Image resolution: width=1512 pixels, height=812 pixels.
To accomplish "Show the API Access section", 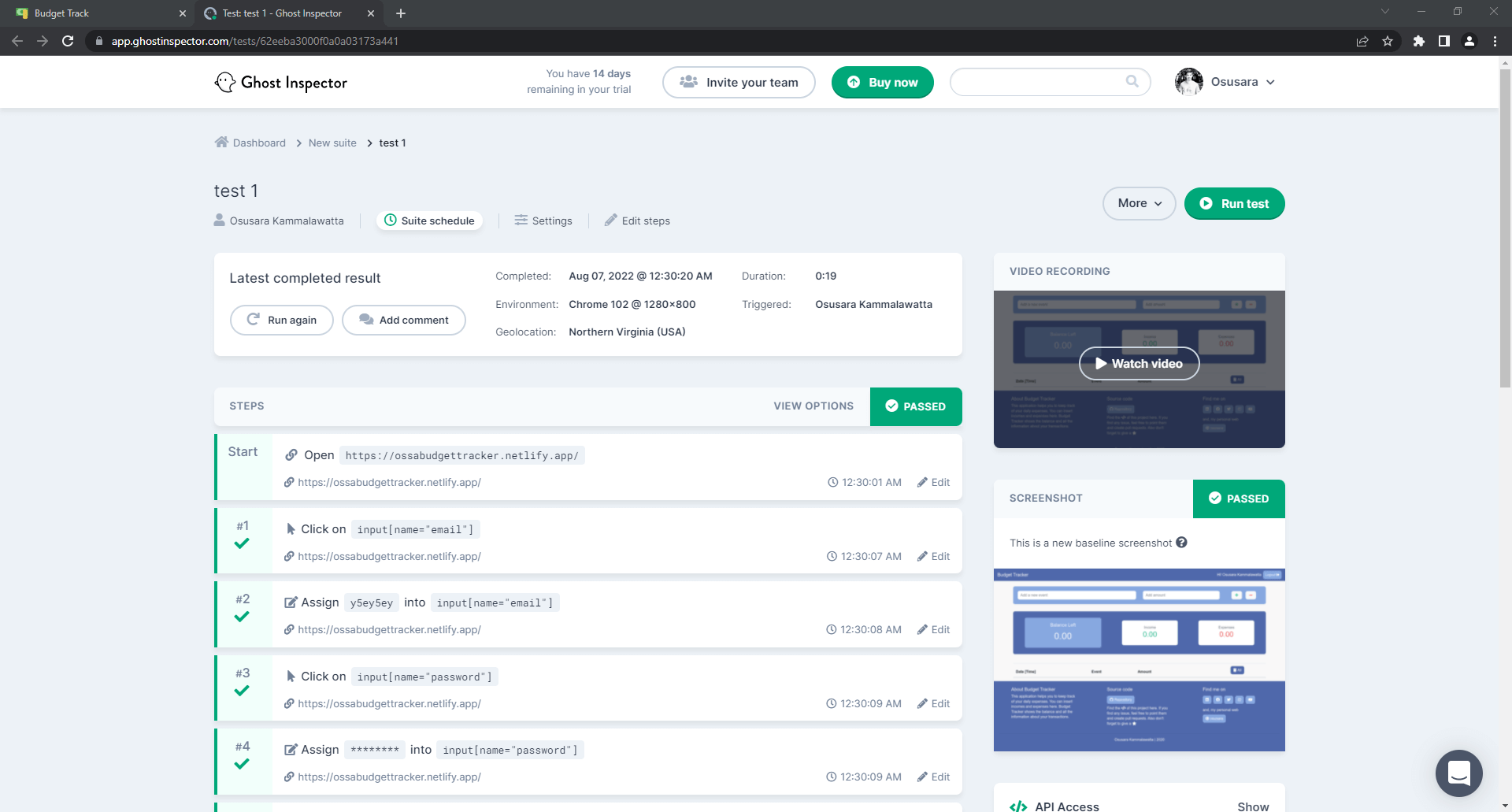I will click(1252, 806).
